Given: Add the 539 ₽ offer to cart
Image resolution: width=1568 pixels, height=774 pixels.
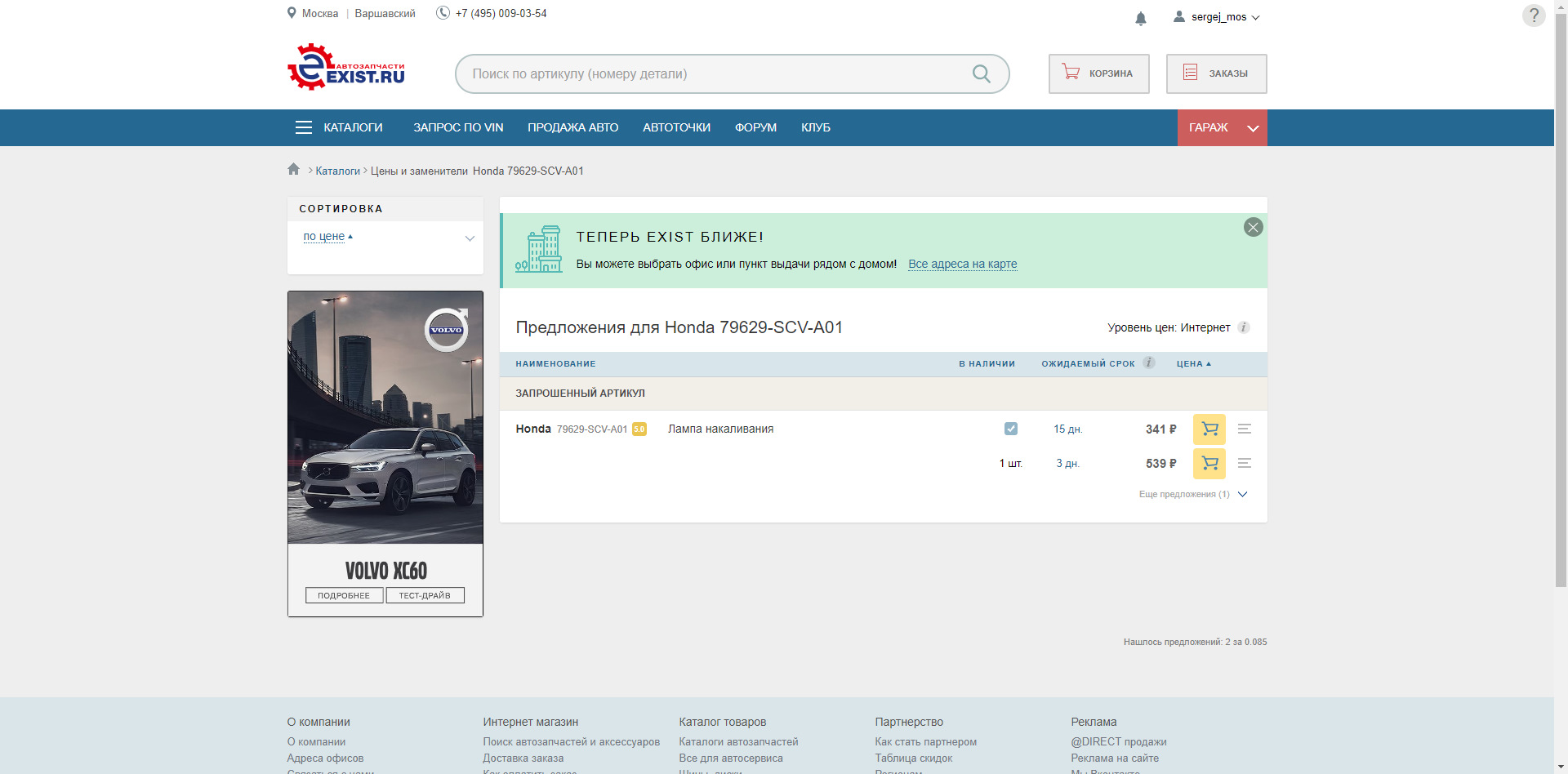Looking at the screenshot, I should 1209,464.
